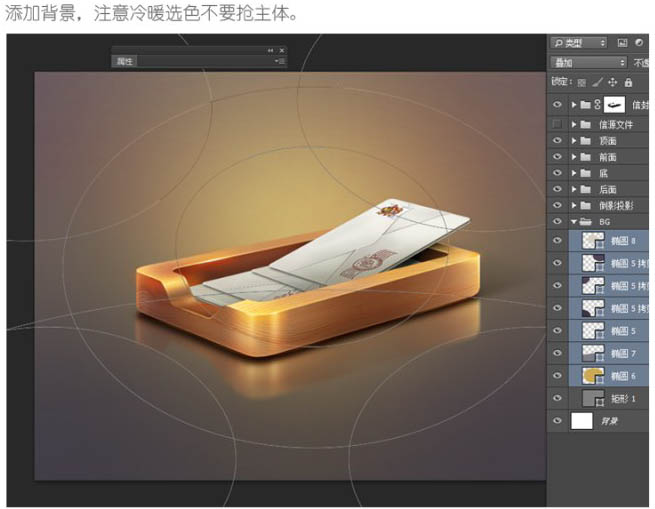Hide the 椭圆 6 layer
This screenshot has height=509, width=655.
point(557,376)
